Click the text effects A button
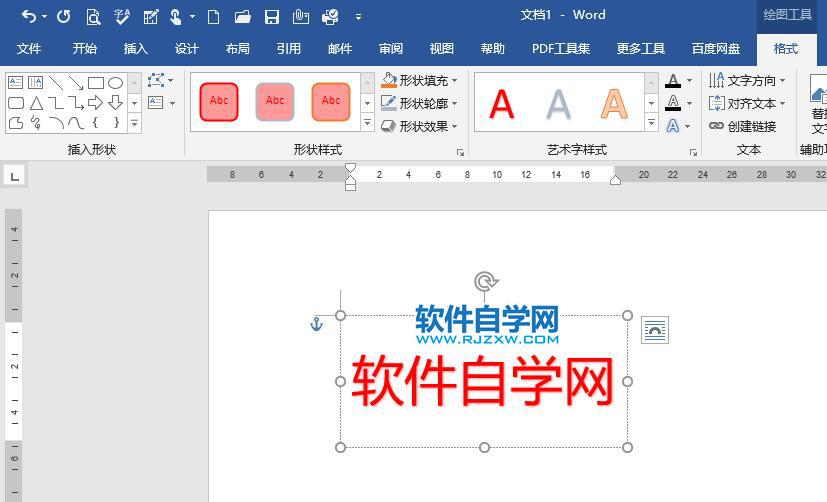 coord(672,126)
